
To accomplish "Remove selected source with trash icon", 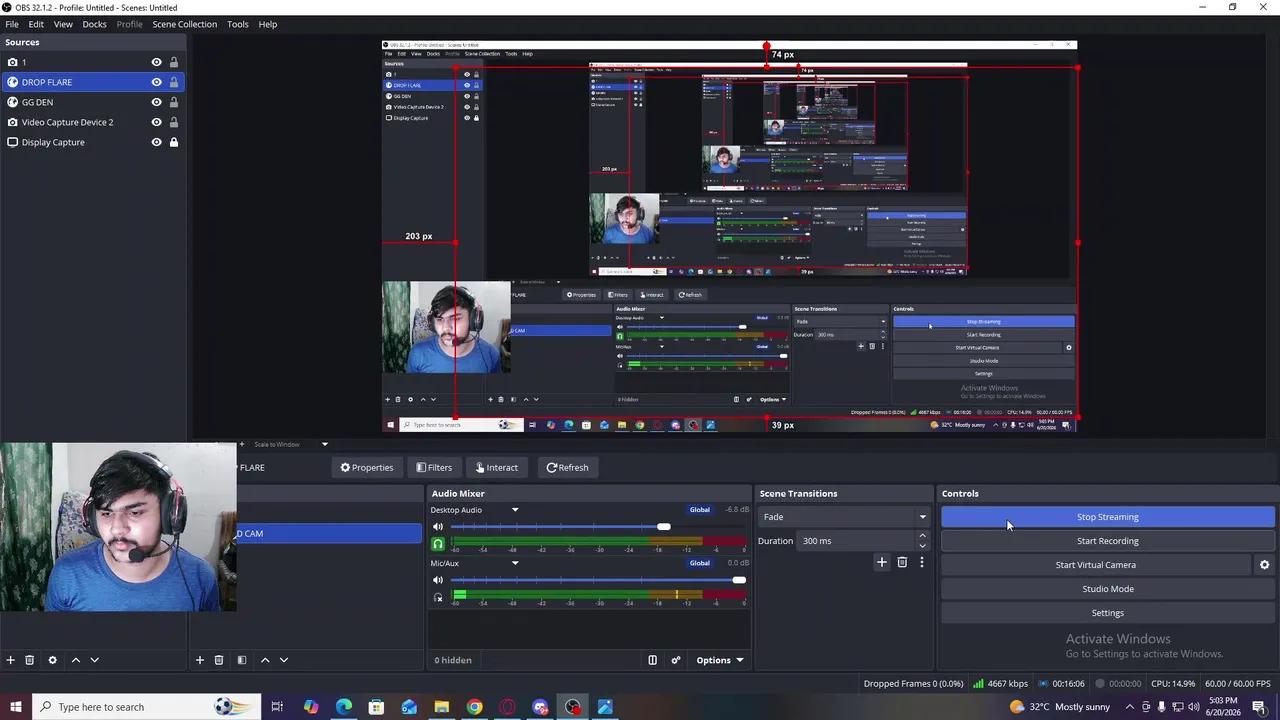I will click(x=29, y=660).
